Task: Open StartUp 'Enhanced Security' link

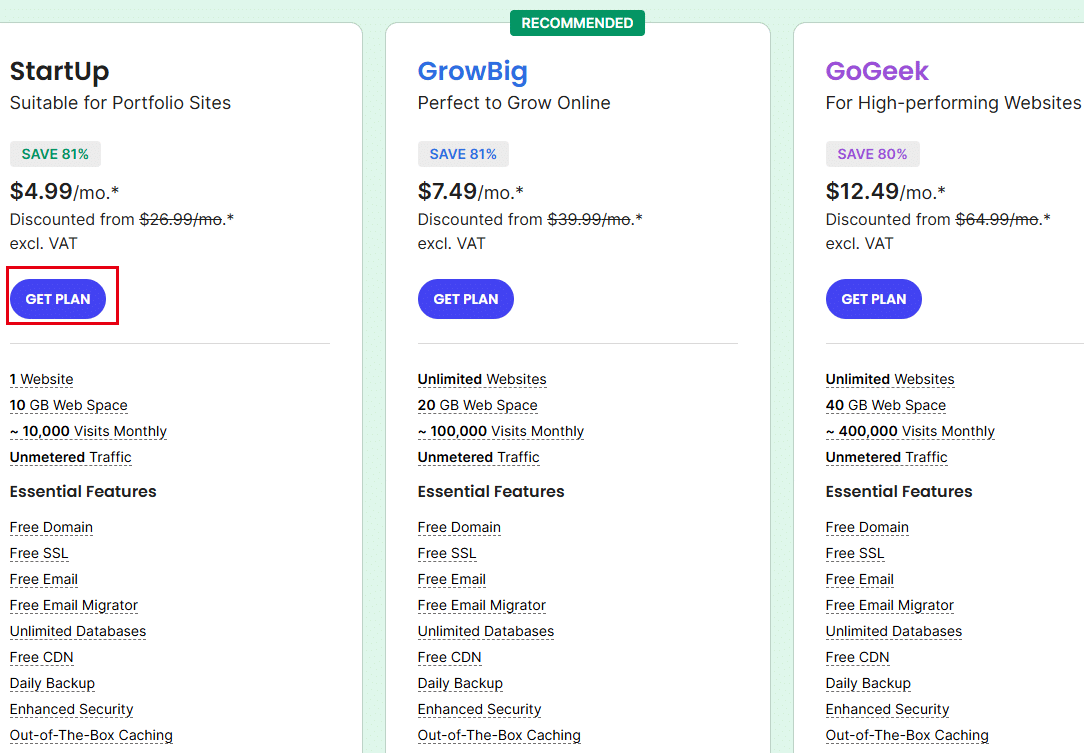Action: click(x=71, y=709)
